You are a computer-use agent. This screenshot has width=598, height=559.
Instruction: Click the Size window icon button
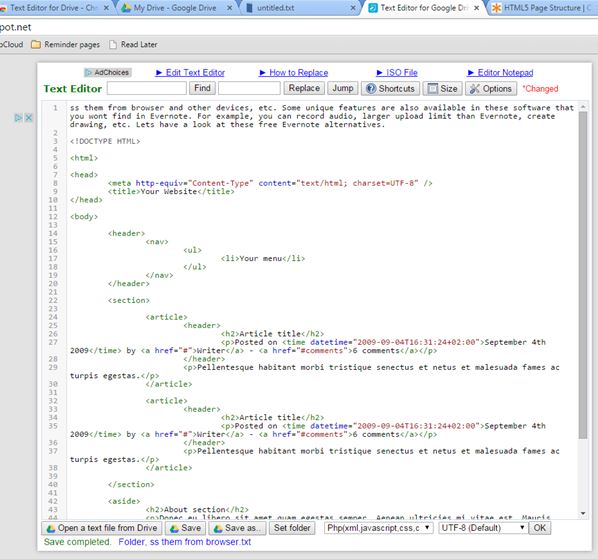(x=442, y=88)
